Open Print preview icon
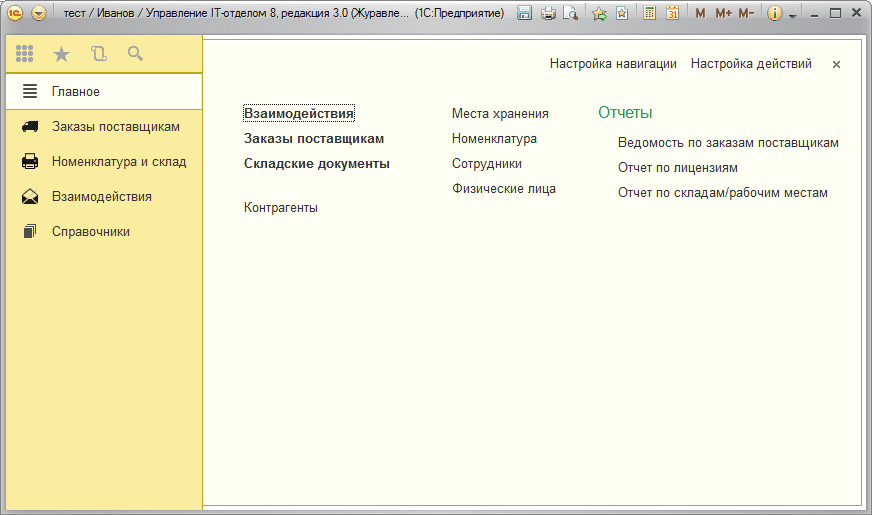Screen dimensions: 872x515 pyautogui.click(x=571, y=13)
